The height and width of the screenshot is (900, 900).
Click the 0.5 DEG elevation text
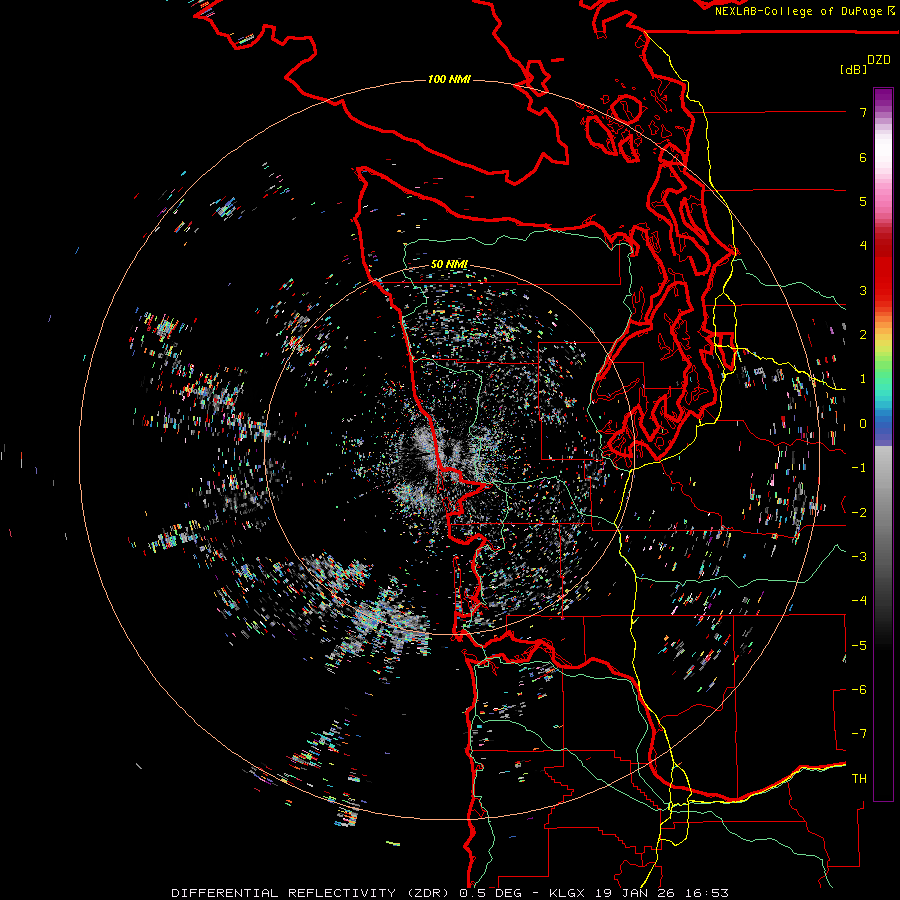(490, 893)
